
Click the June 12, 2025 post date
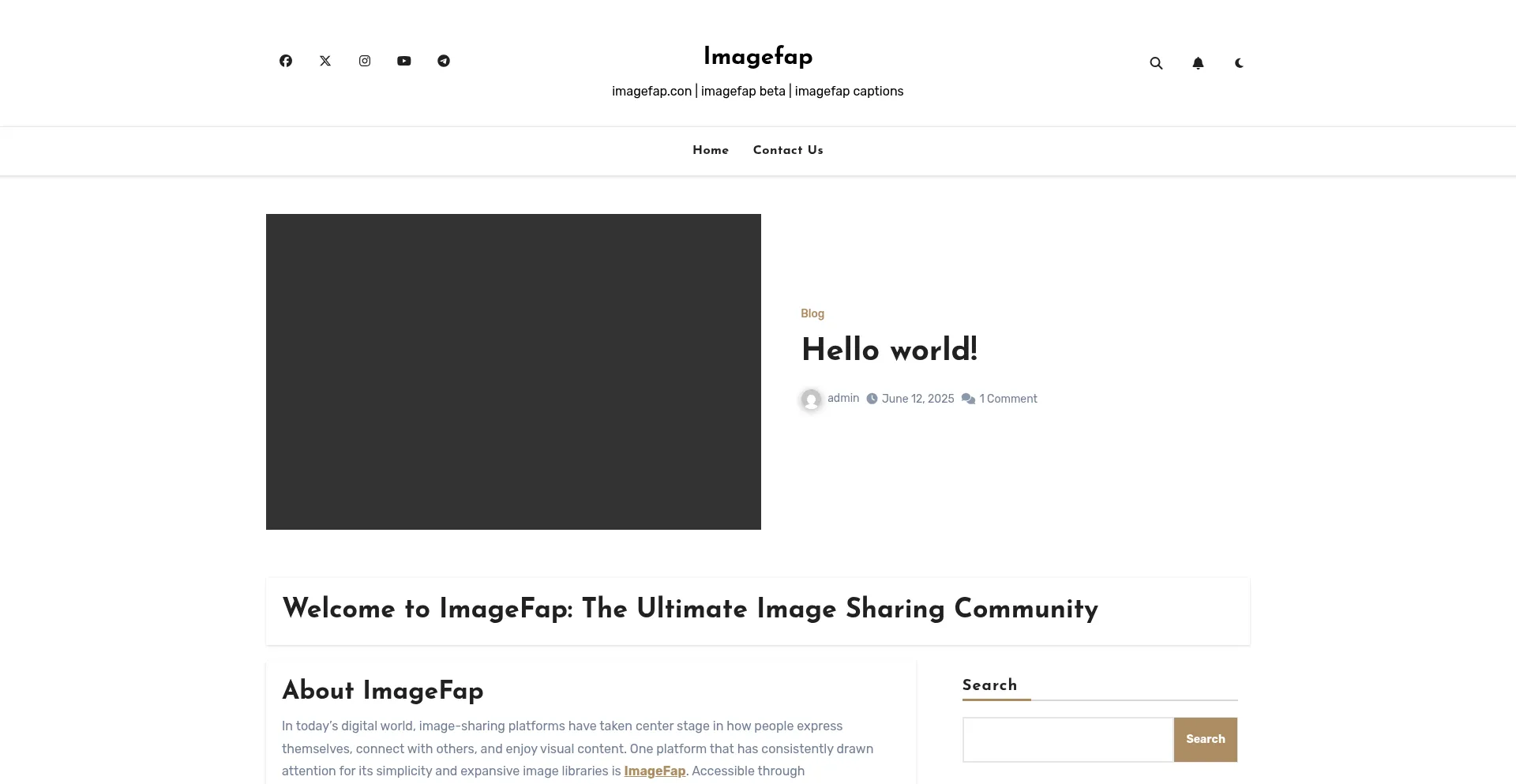(x=917, y=399)
